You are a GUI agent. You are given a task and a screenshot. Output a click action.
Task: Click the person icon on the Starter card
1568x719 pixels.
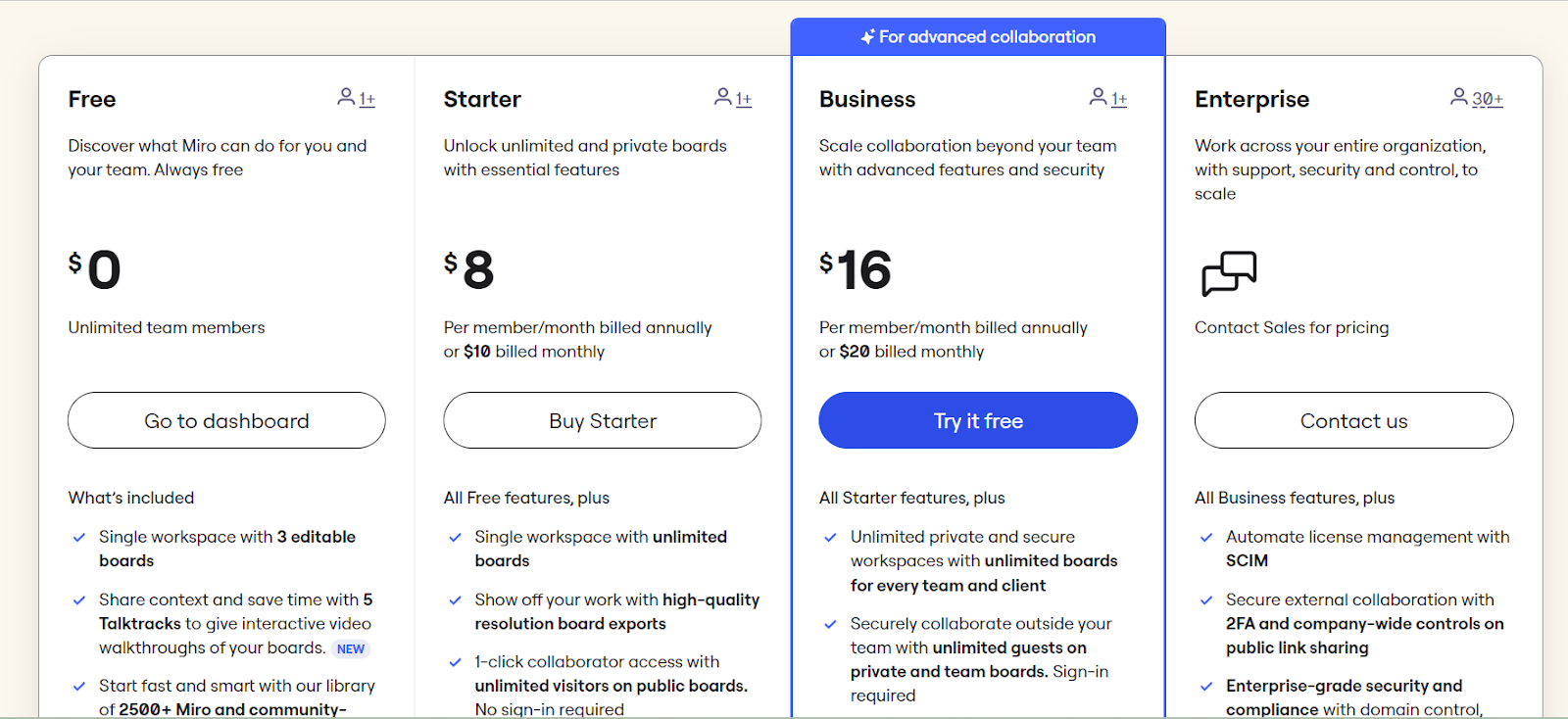click(721, 96)
